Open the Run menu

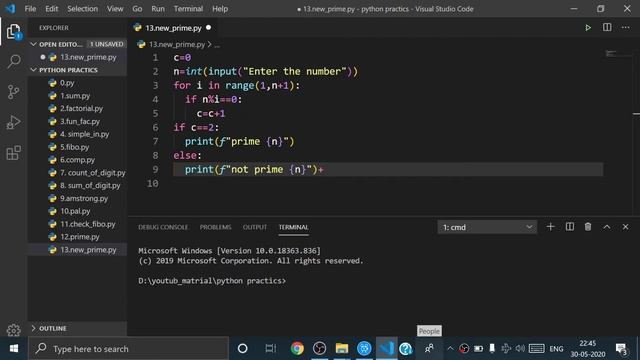click(x=158, y=9)
